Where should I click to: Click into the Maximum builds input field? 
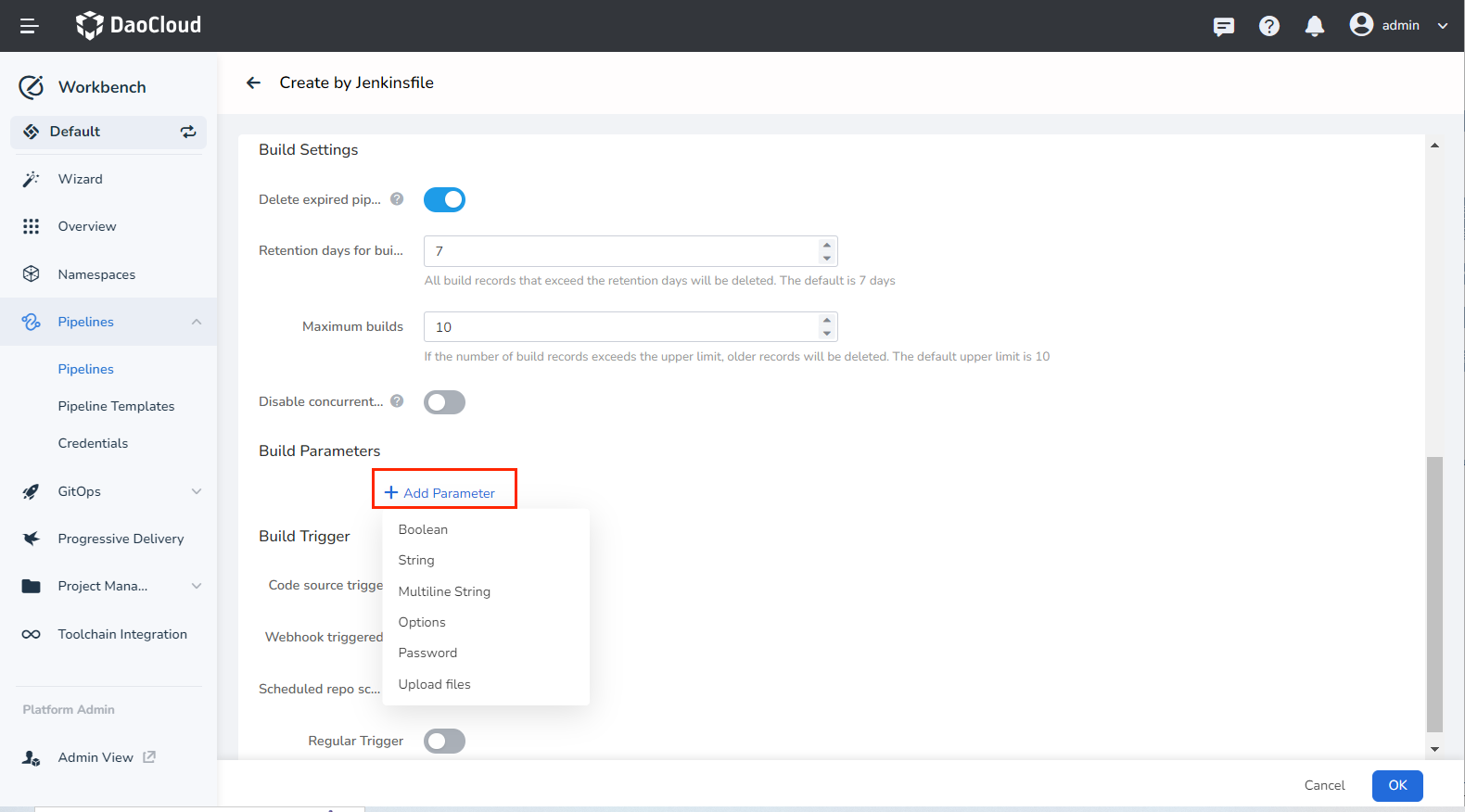tap(619, 327)
